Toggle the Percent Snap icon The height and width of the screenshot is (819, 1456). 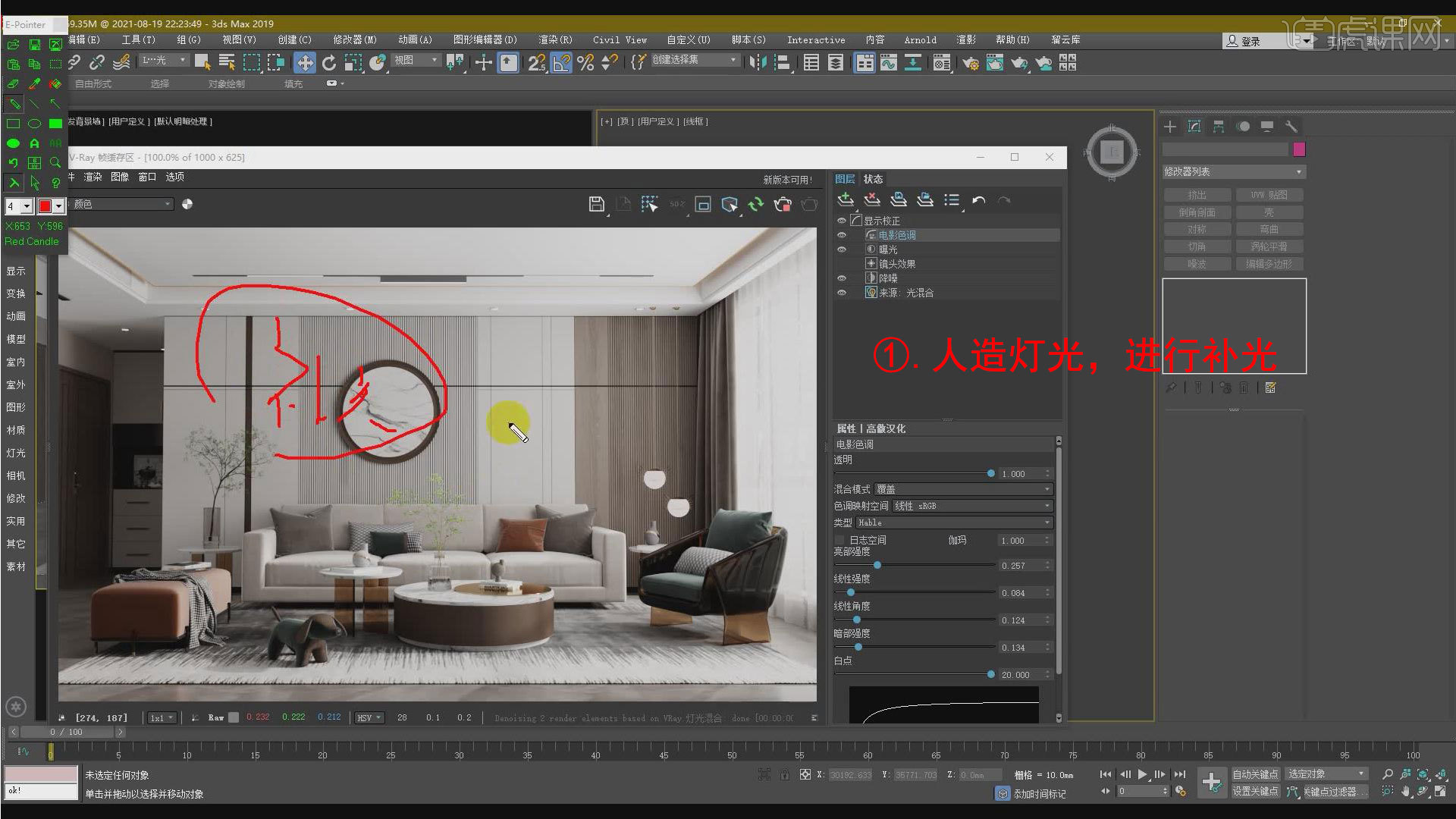(x=585, y=63)
